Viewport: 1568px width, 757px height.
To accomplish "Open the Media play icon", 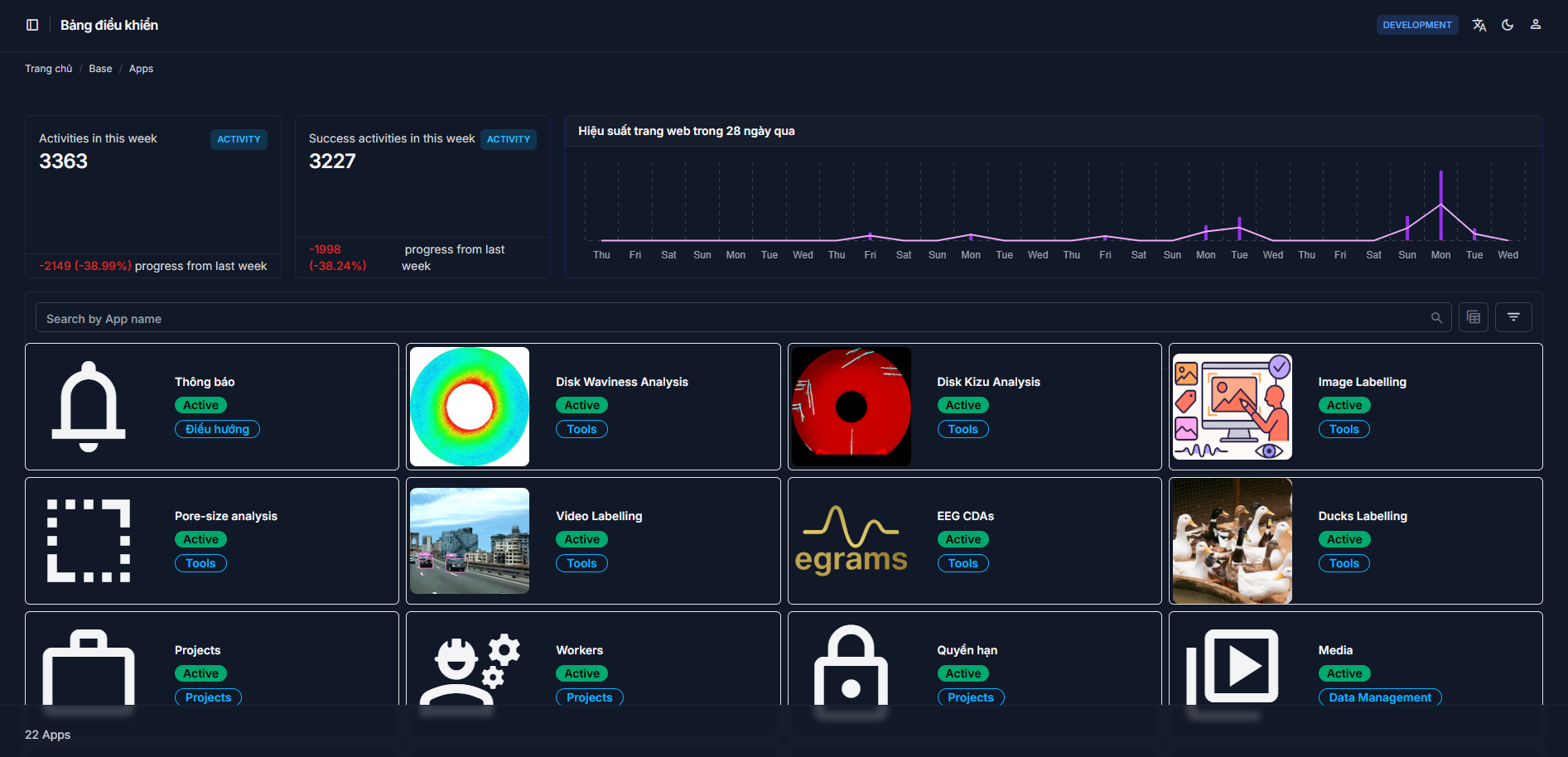I will coord(1233,668).
